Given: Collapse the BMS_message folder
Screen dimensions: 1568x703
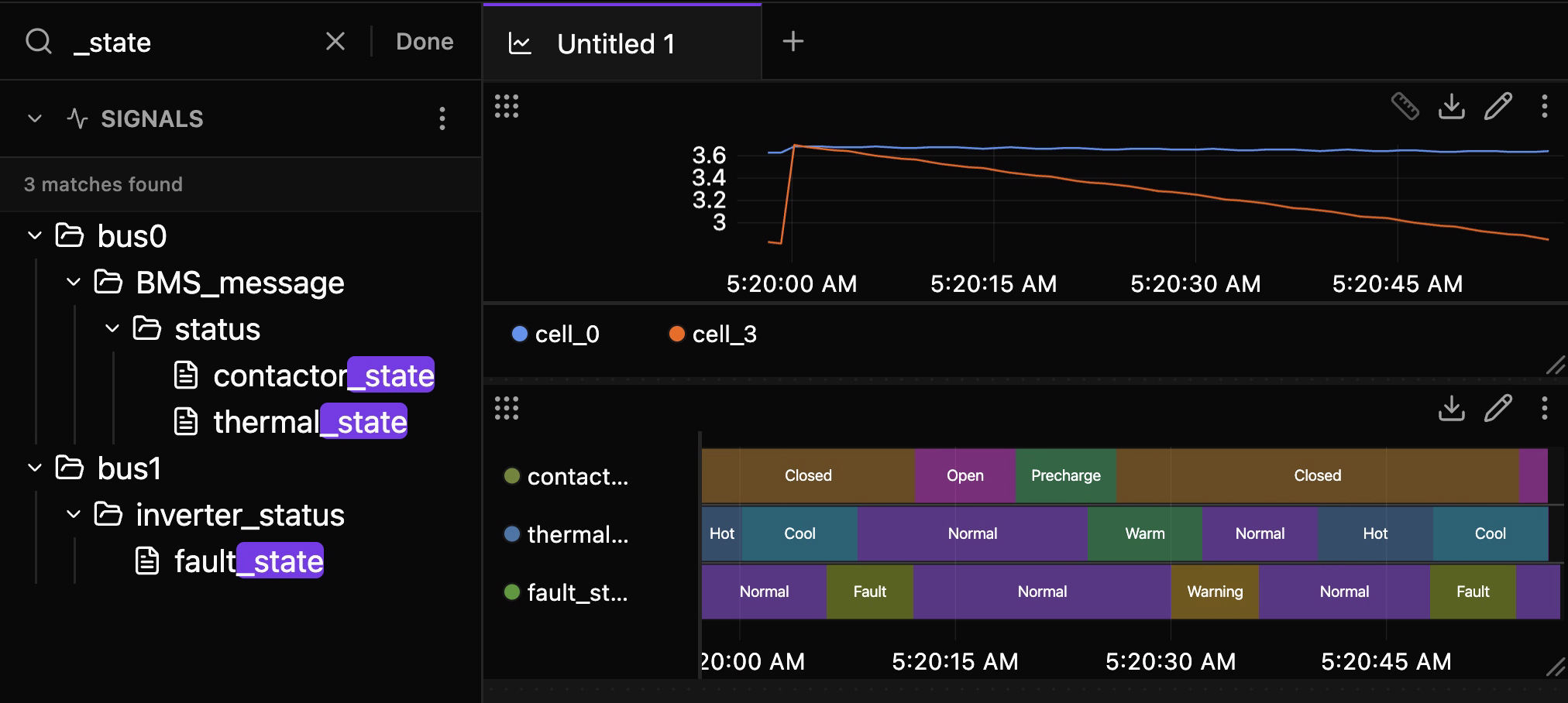Looking at the screenshot, I should pos(74,282).
